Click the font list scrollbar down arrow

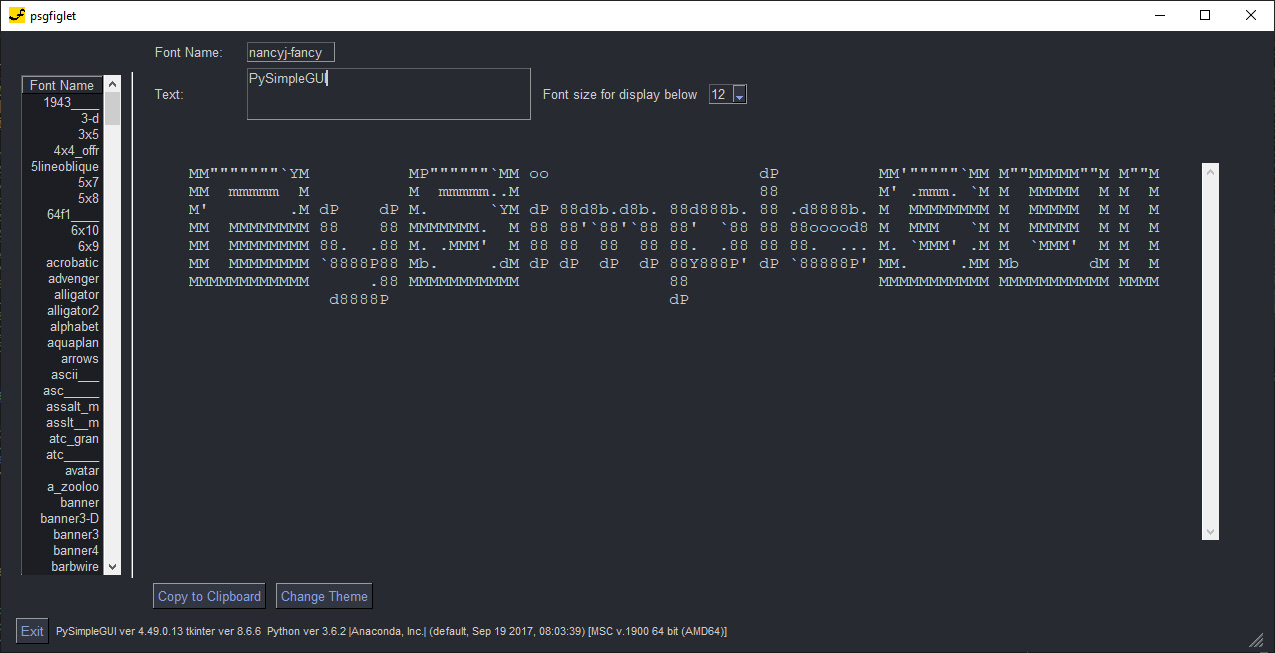112,565
